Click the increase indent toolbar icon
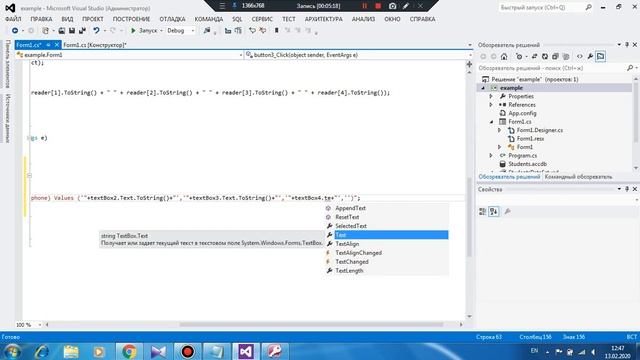The height and width of the screenshot is (360, 640). tap(238, 31)
